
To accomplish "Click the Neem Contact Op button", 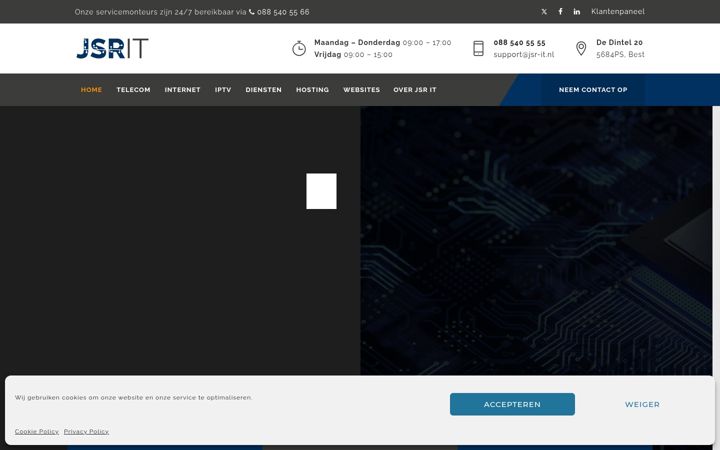I will pyautogui.click(x=593, y=90).
